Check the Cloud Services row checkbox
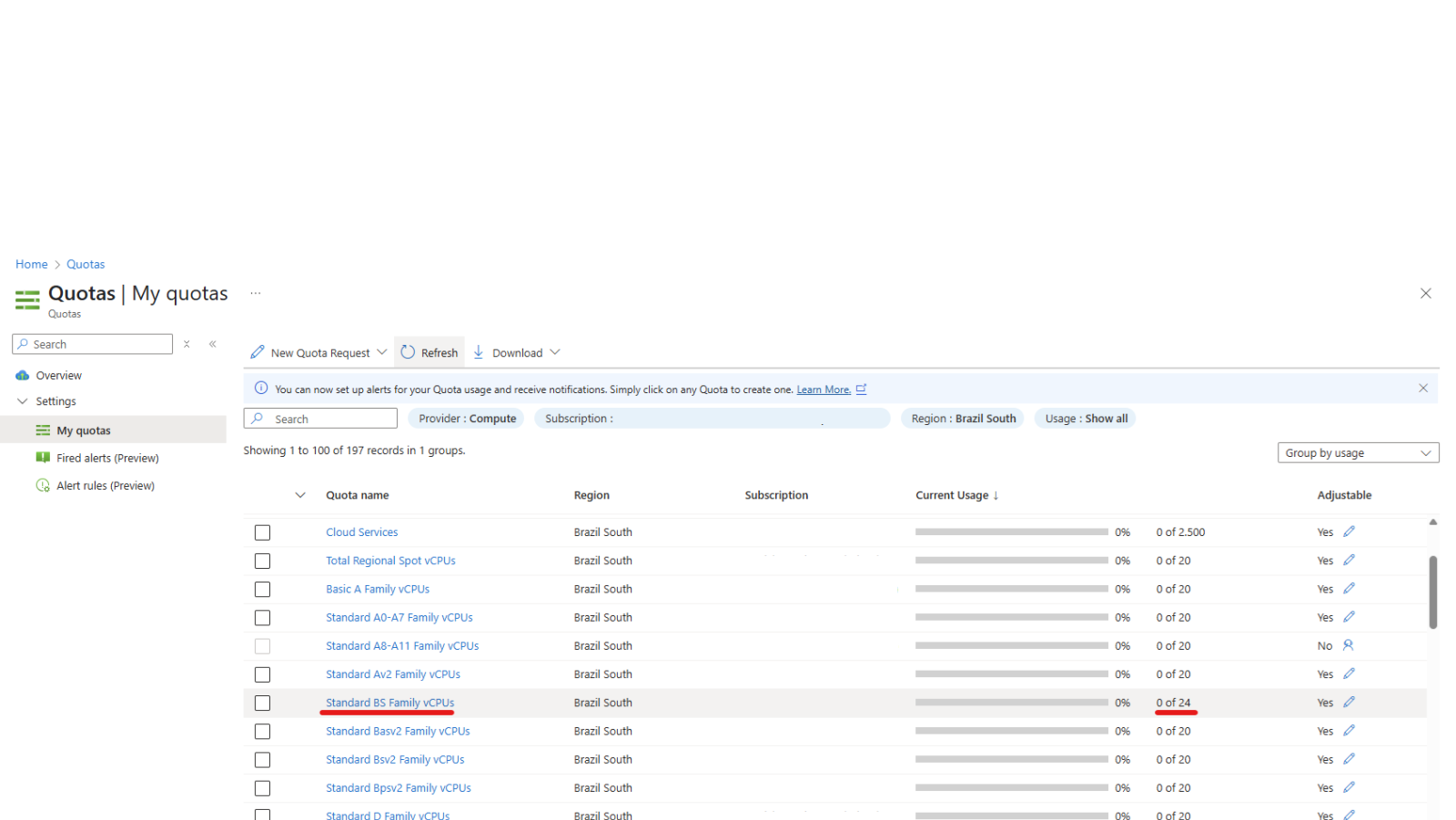The height and width of the screenshot is (820, 1456). [x=263, y=532]
